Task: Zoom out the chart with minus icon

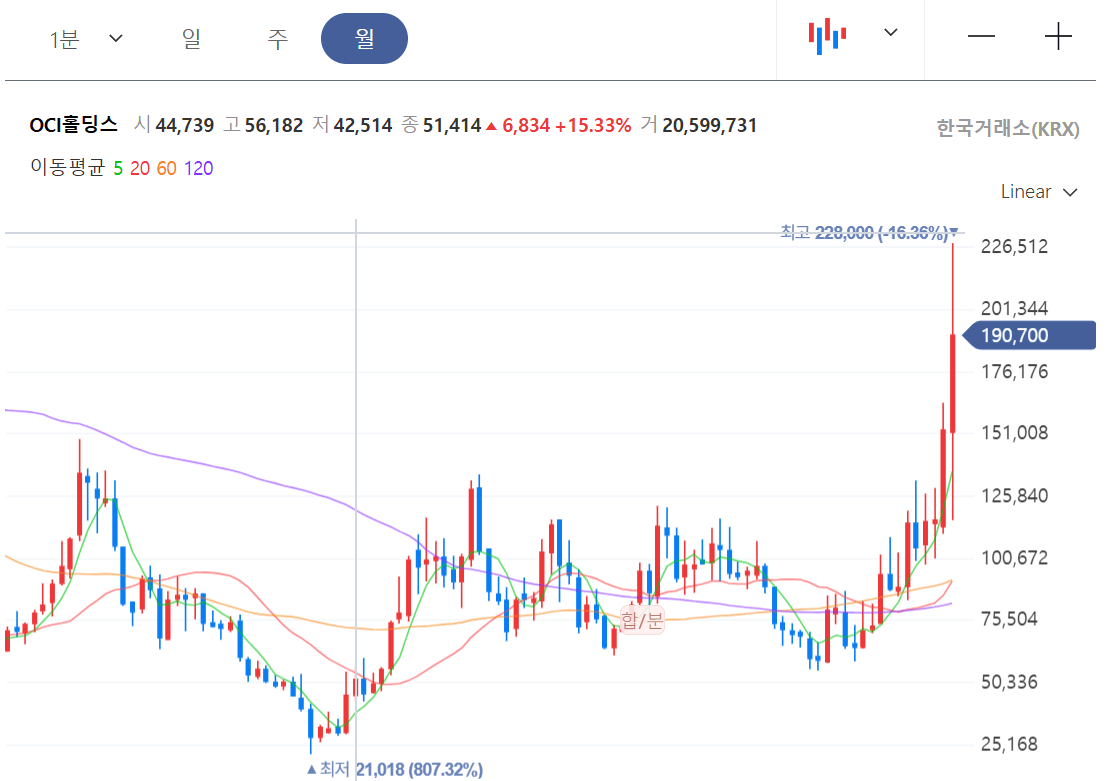Action: click(981, 36)
